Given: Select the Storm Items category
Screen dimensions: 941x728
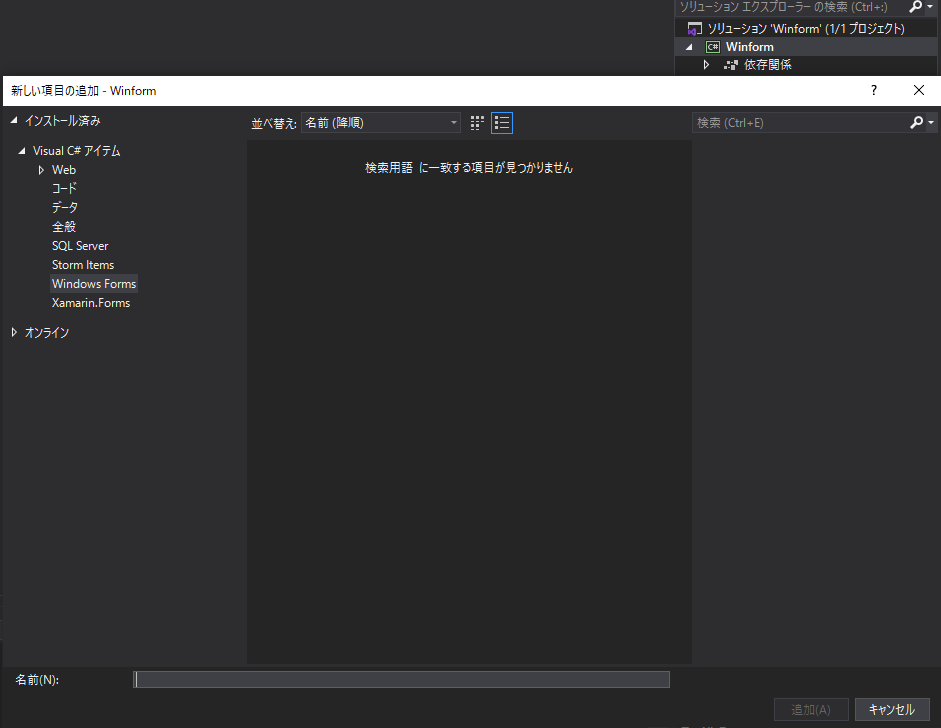Looking at the screenshot, I should point(83,264).
